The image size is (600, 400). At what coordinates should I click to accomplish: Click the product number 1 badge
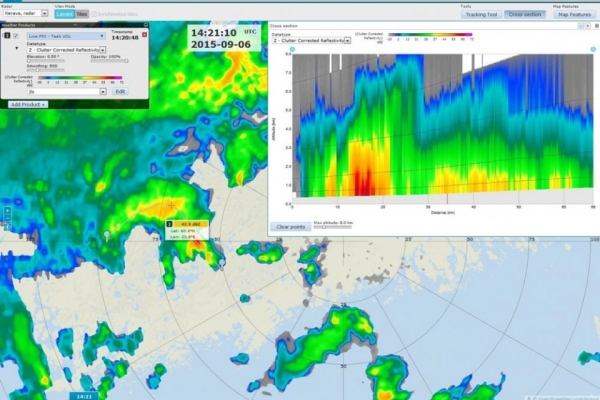[5, 36]
